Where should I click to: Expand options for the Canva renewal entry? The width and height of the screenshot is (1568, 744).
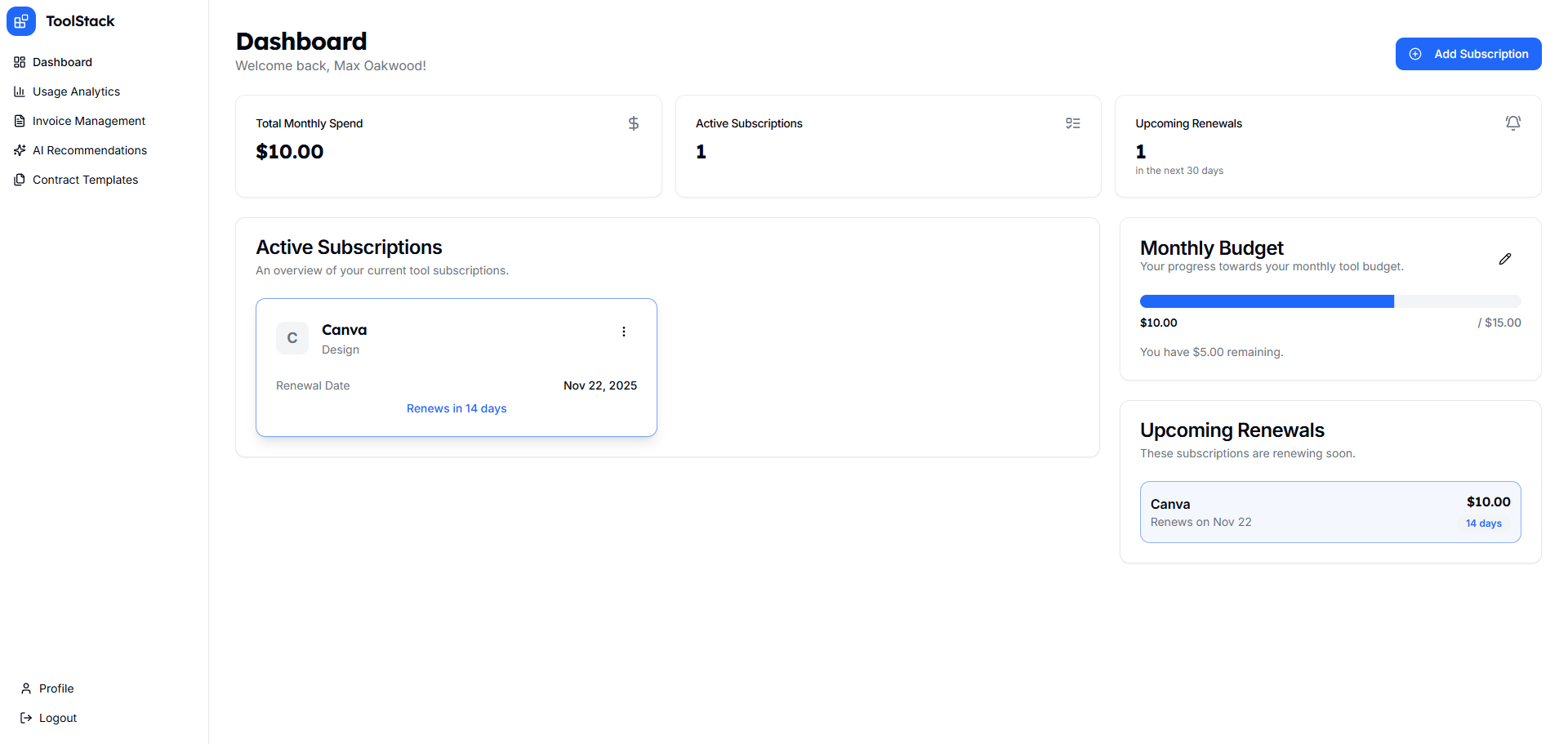[x=624, y=332]
